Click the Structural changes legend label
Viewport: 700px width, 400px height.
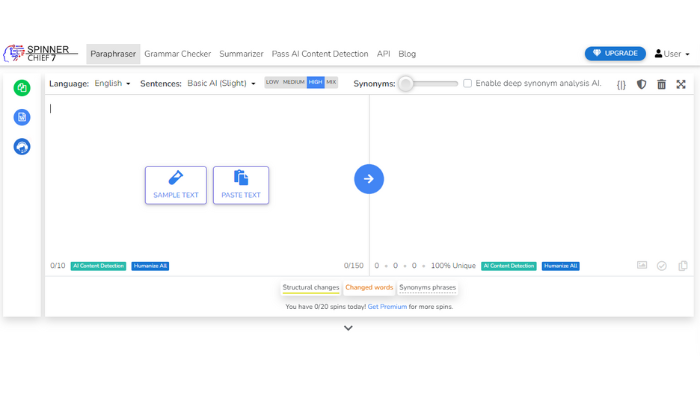(x=311, y=288)
